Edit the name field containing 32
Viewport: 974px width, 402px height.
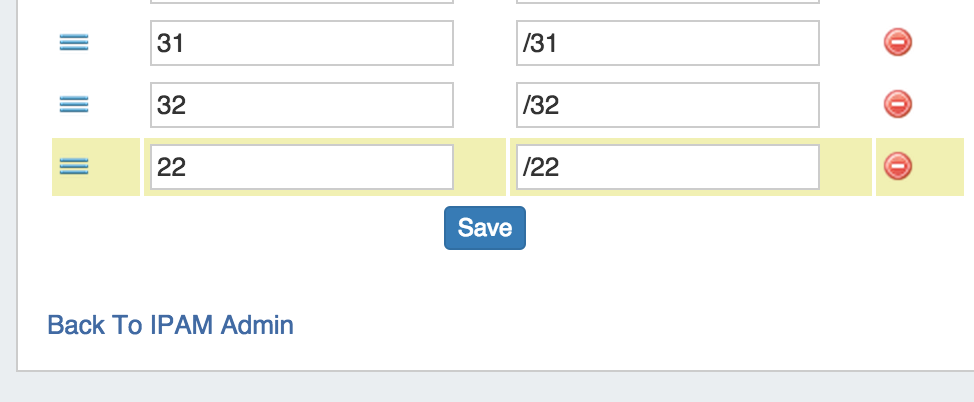click(x=301, y=104)
